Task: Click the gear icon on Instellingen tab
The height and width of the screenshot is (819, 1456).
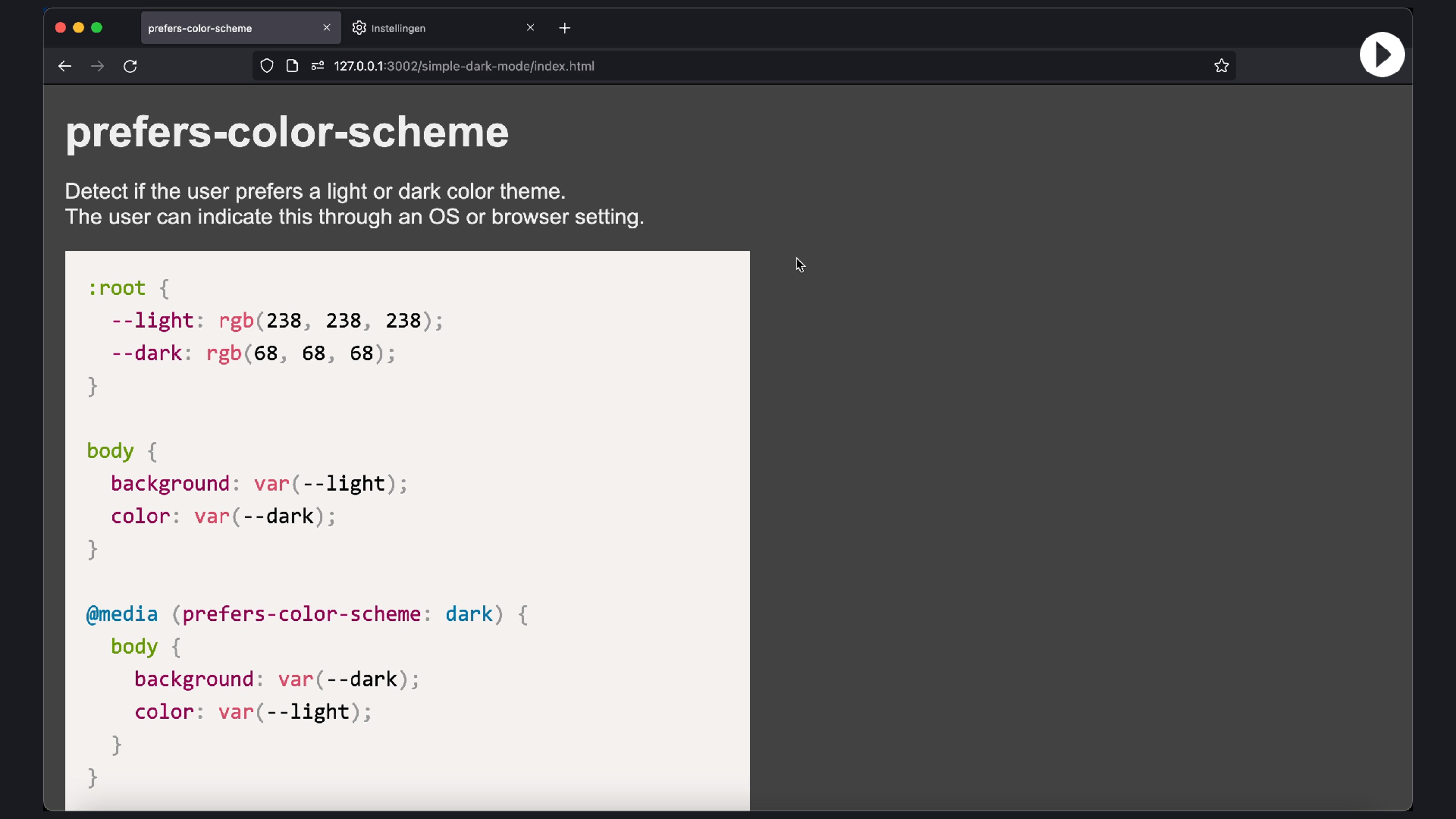Action: (359, 28)
